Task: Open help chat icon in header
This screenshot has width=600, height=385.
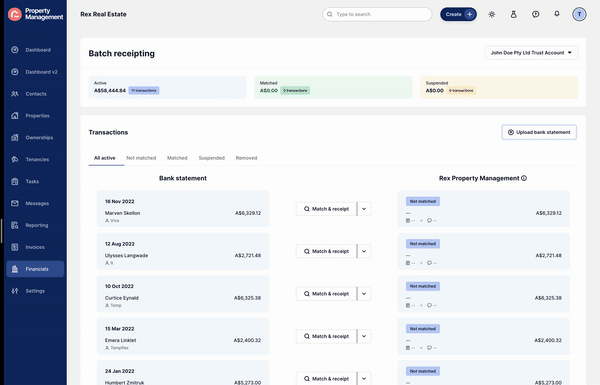Action: click(x=535, y=15)
